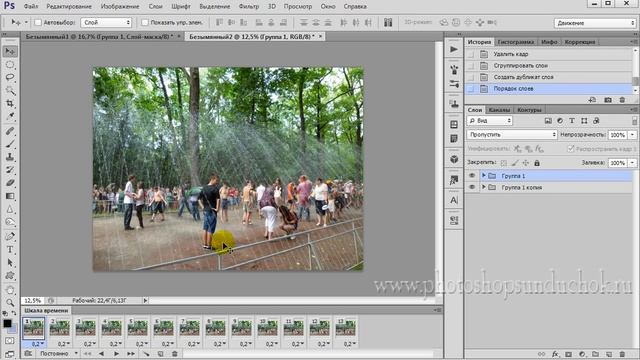This screenshot has width=640, height=360.
Task: Add layer style via fx icon
Action: click(555, 354)
